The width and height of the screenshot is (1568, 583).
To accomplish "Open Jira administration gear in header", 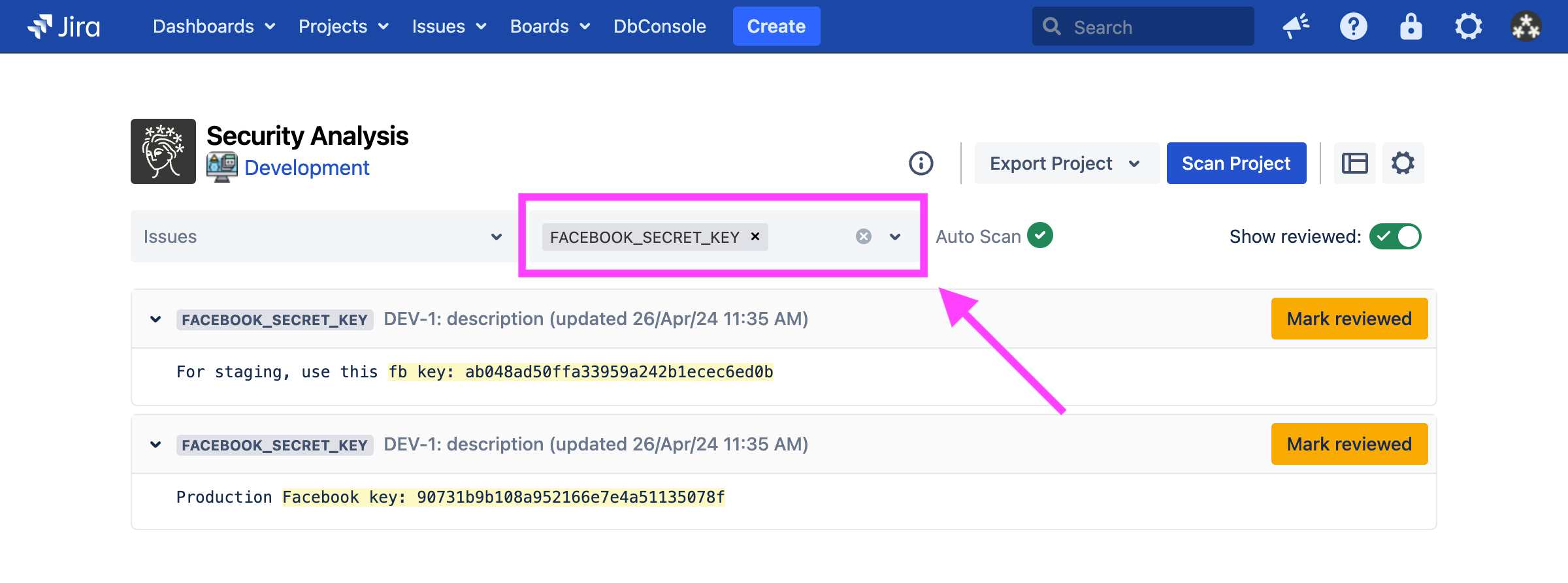I will tap(1468, 27).
